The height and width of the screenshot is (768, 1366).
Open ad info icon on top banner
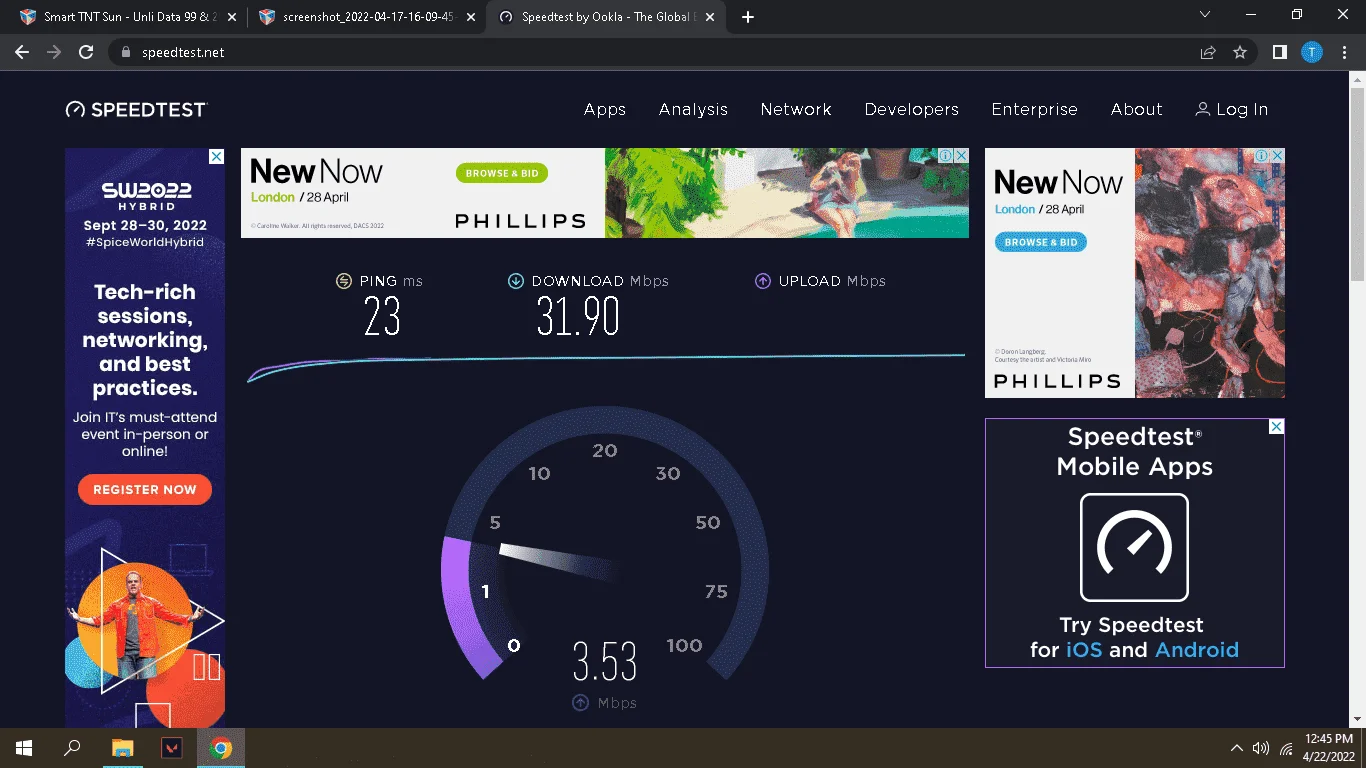945,156
